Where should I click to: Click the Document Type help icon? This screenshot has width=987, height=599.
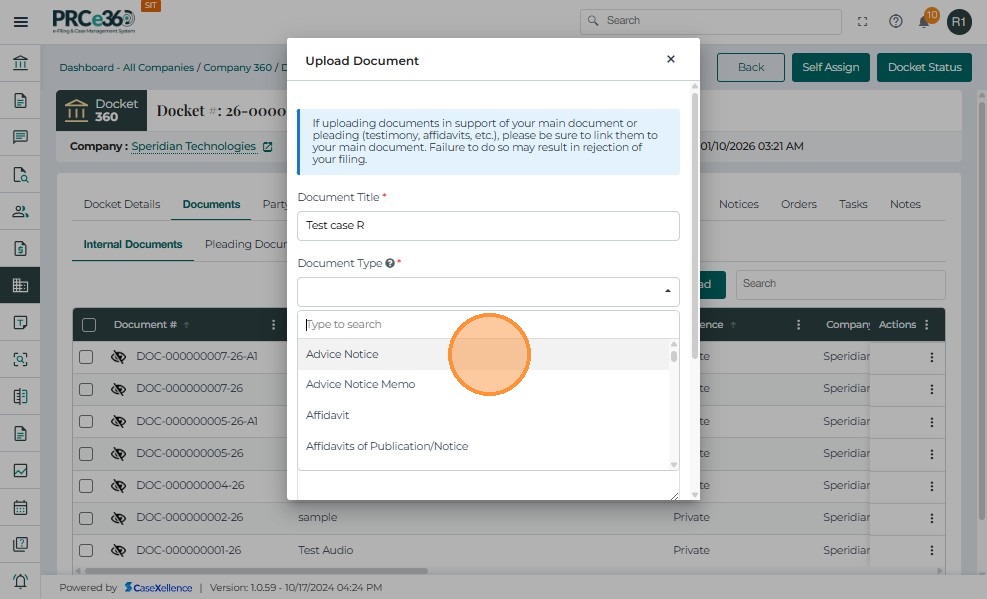[x=390, y=263]
